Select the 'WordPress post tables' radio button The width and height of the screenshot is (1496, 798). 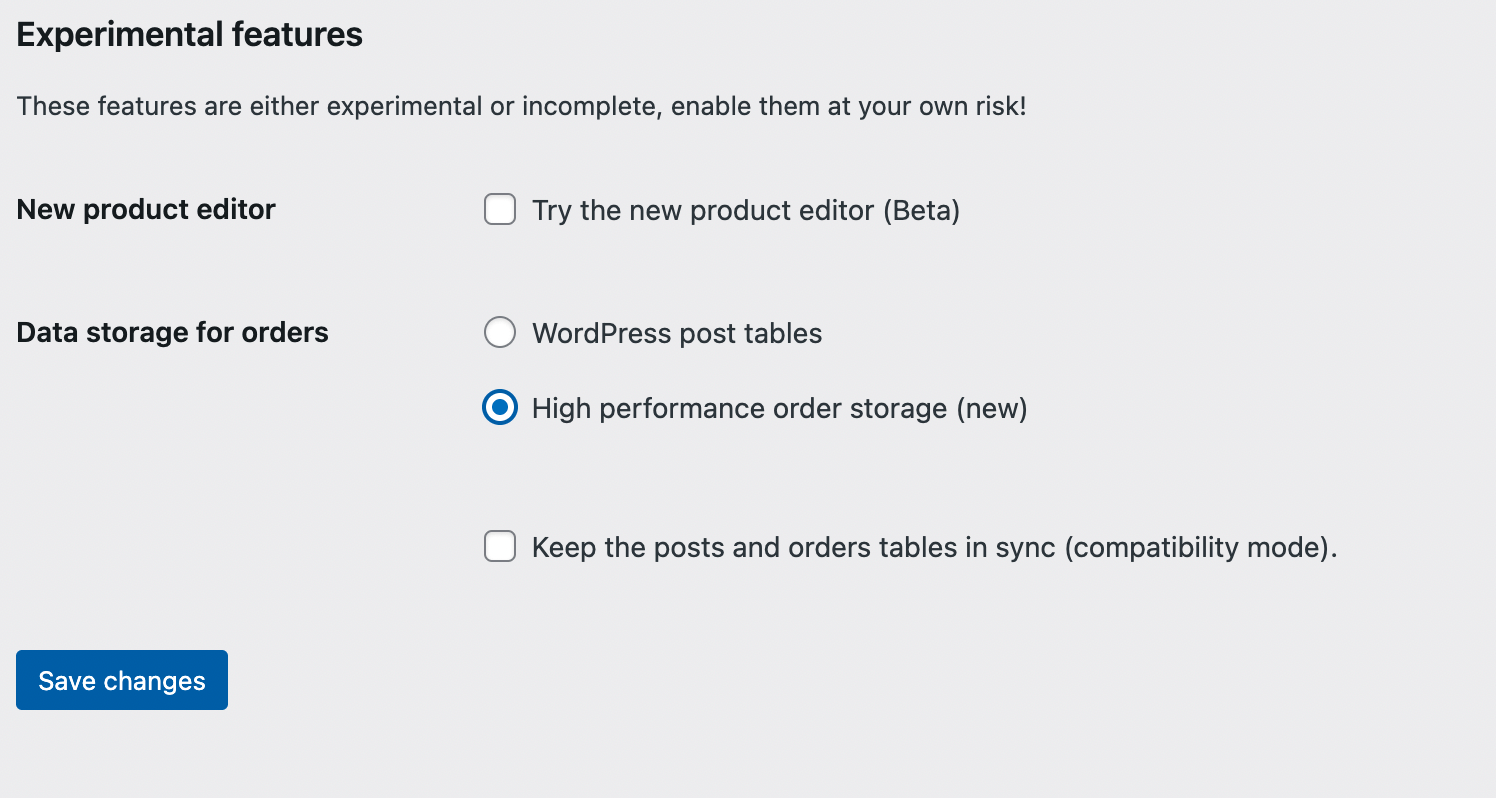(x=500, y=332)
